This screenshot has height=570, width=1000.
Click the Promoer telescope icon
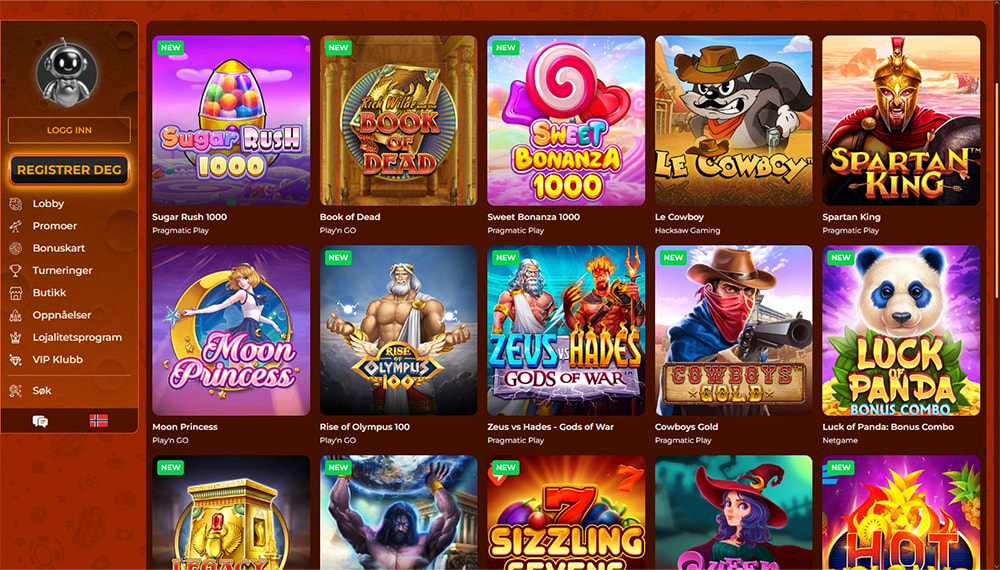(x=16, y=226)
